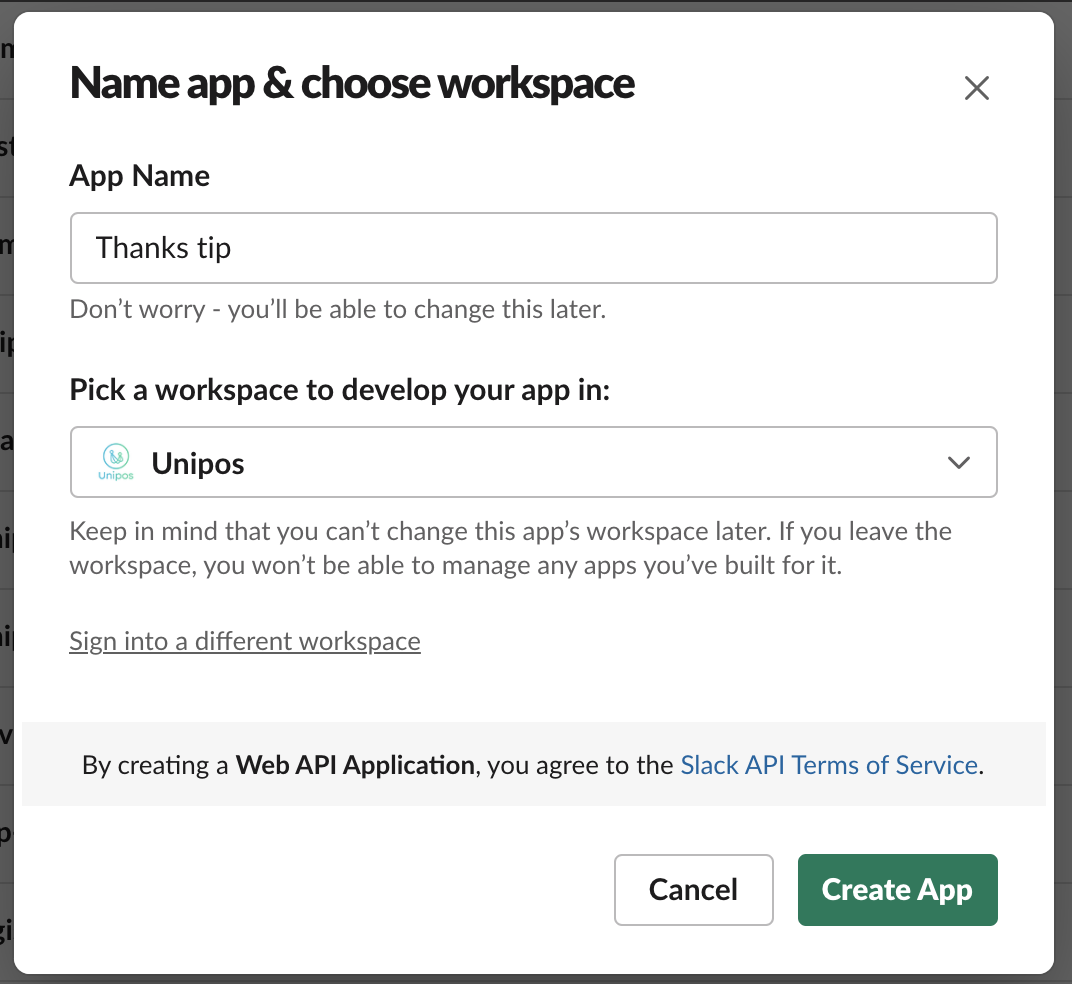Viewport: 1072px width, 984px height.
Task: Focus the App Name field containing Thanks tip
Action: coord(533,248)
